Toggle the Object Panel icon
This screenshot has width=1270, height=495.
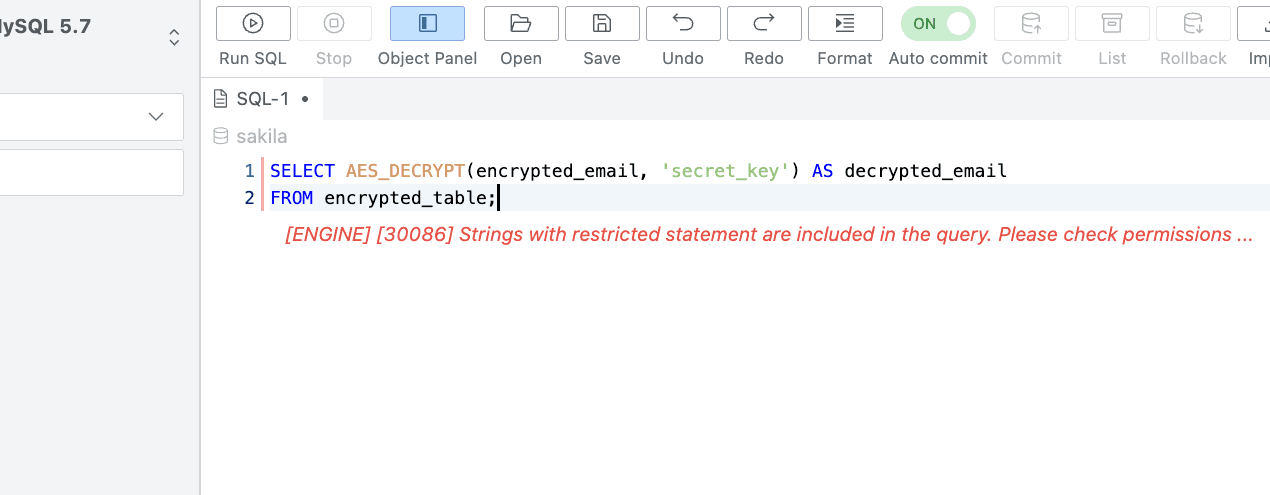click(x=427, y=23)
